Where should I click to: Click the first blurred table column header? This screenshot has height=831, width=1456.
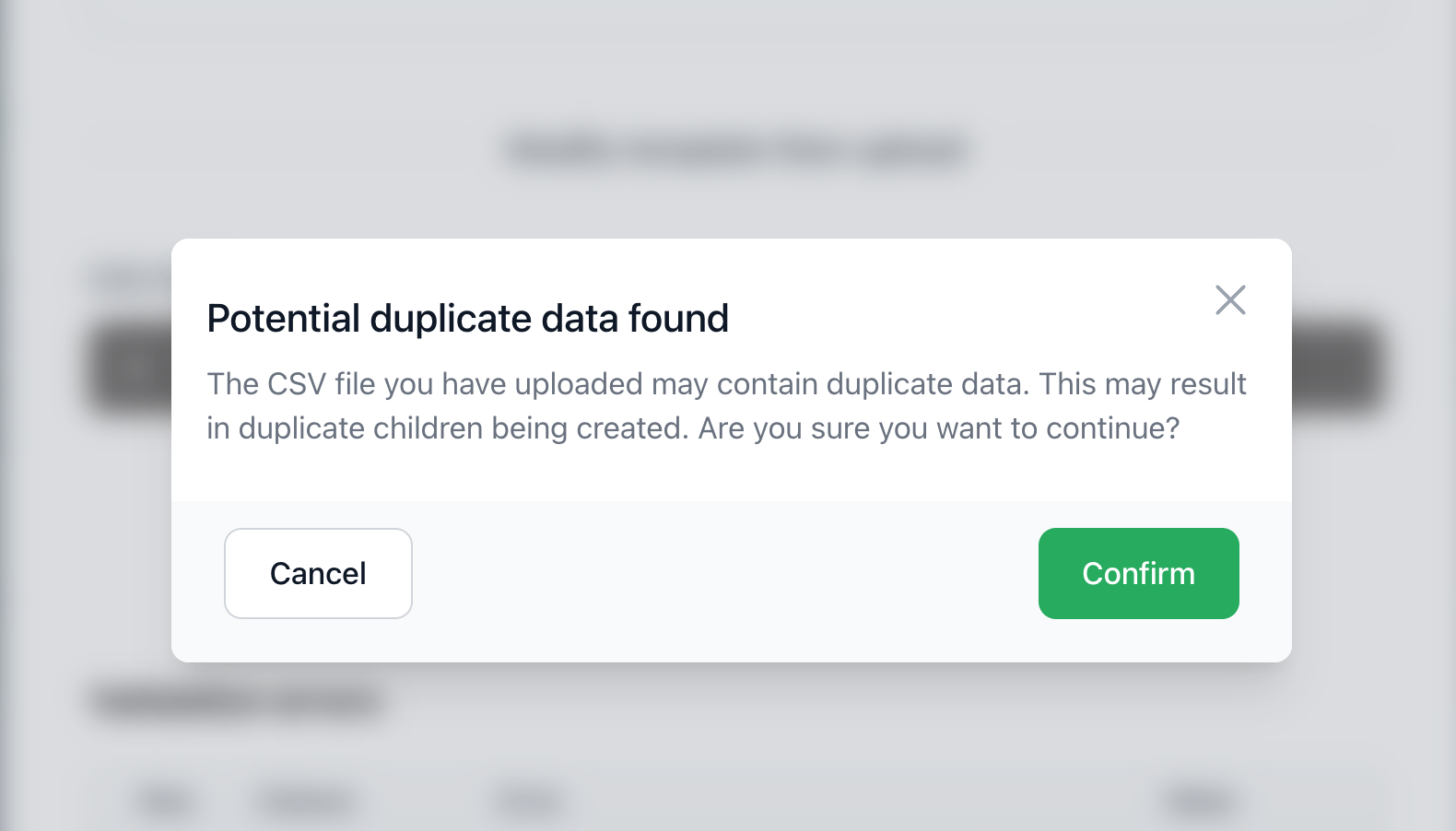pos(166,800)
